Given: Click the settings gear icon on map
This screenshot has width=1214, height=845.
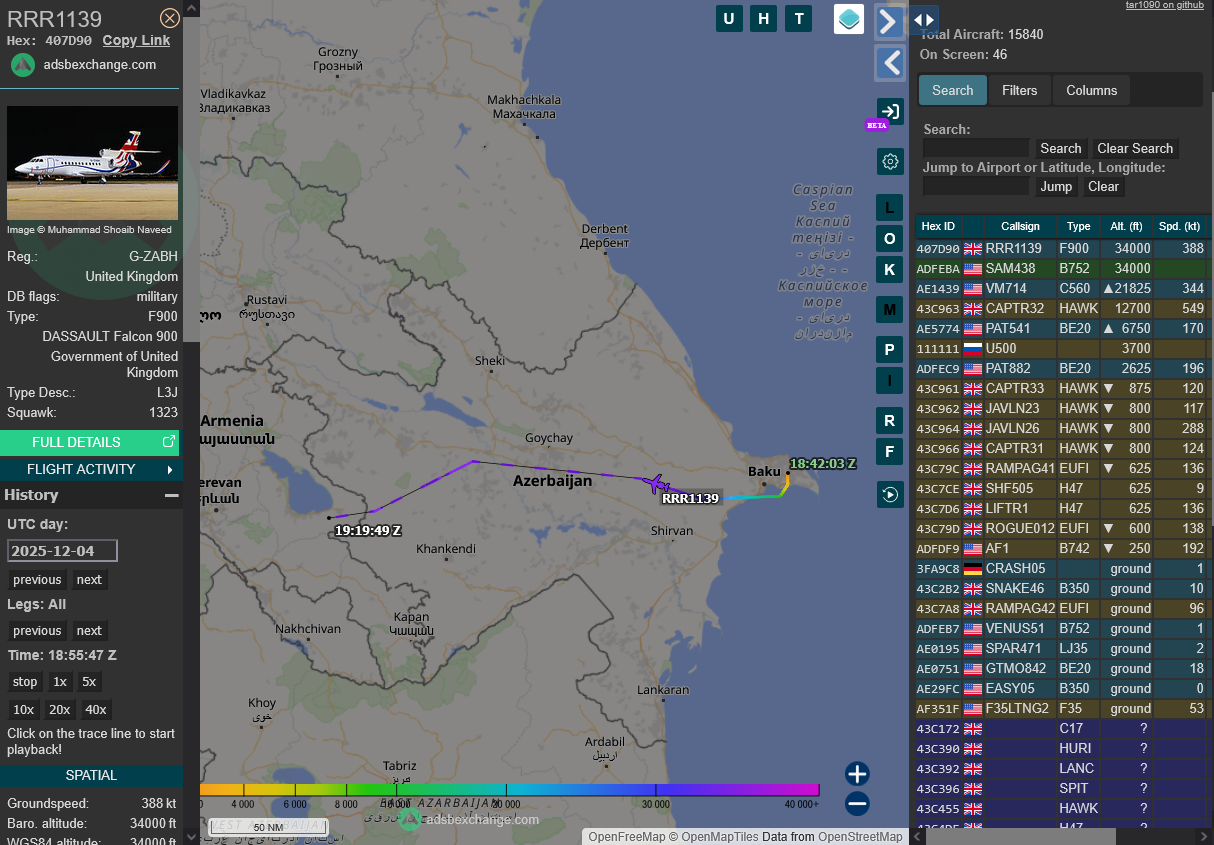Looking at the screenshot, I should 890,161.
